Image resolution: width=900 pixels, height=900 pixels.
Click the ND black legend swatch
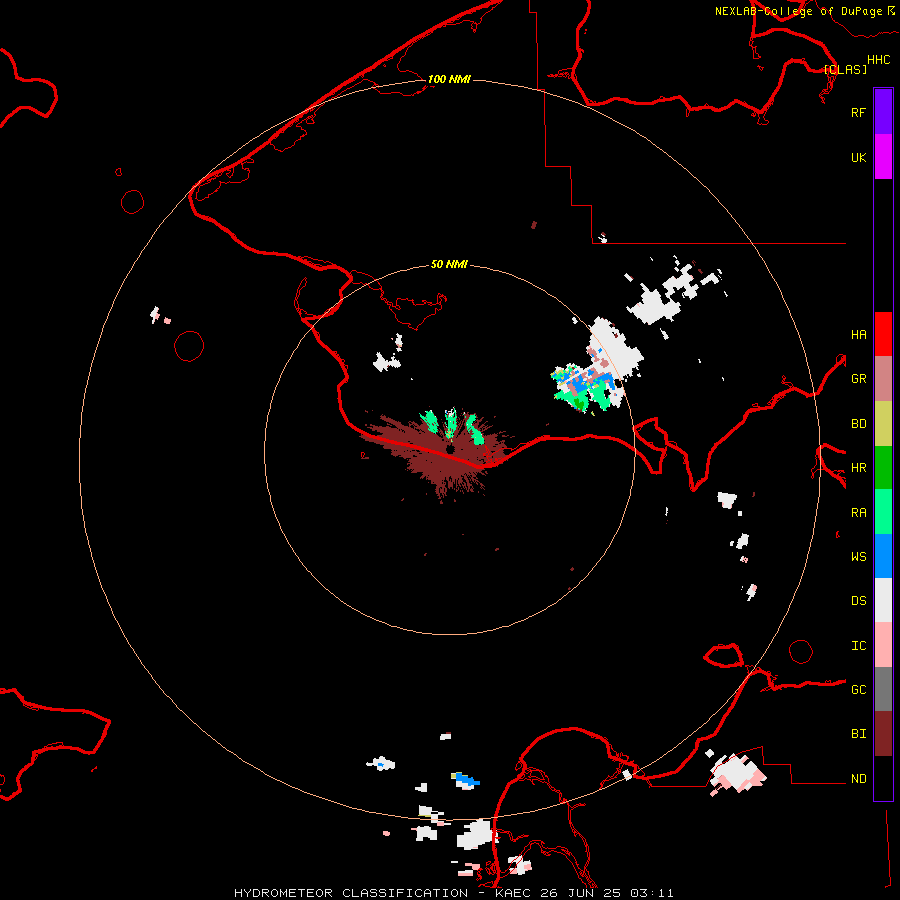click(883, 778)
